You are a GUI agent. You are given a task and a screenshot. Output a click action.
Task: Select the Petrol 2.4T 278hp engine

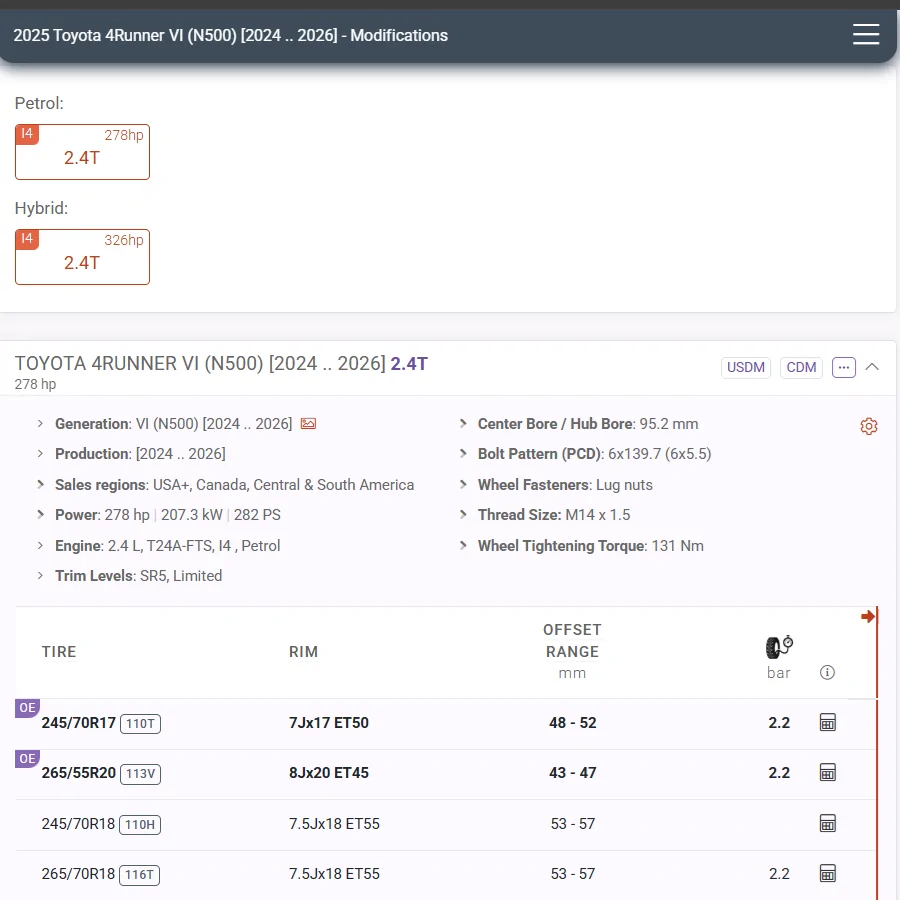[82, 152]
